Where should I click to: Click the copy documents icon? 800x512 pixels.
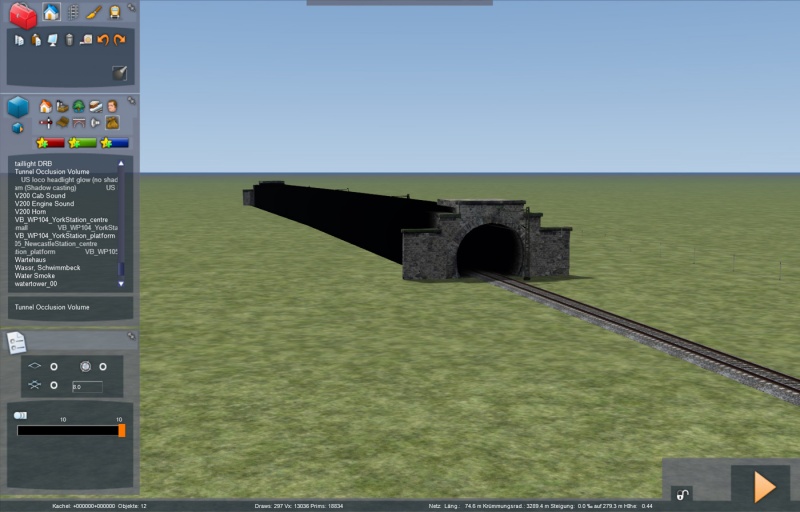click(19, 40)
